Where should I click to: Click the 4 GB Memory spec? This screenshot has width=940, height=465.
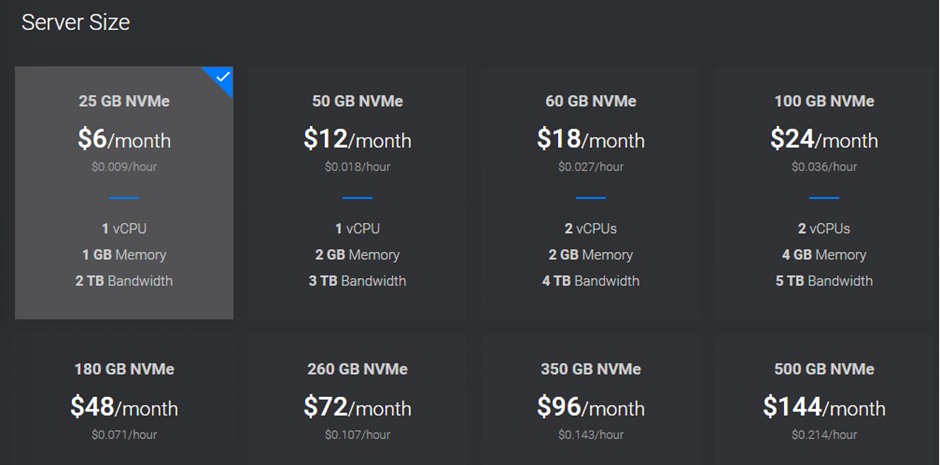click(x=824, y=255)
